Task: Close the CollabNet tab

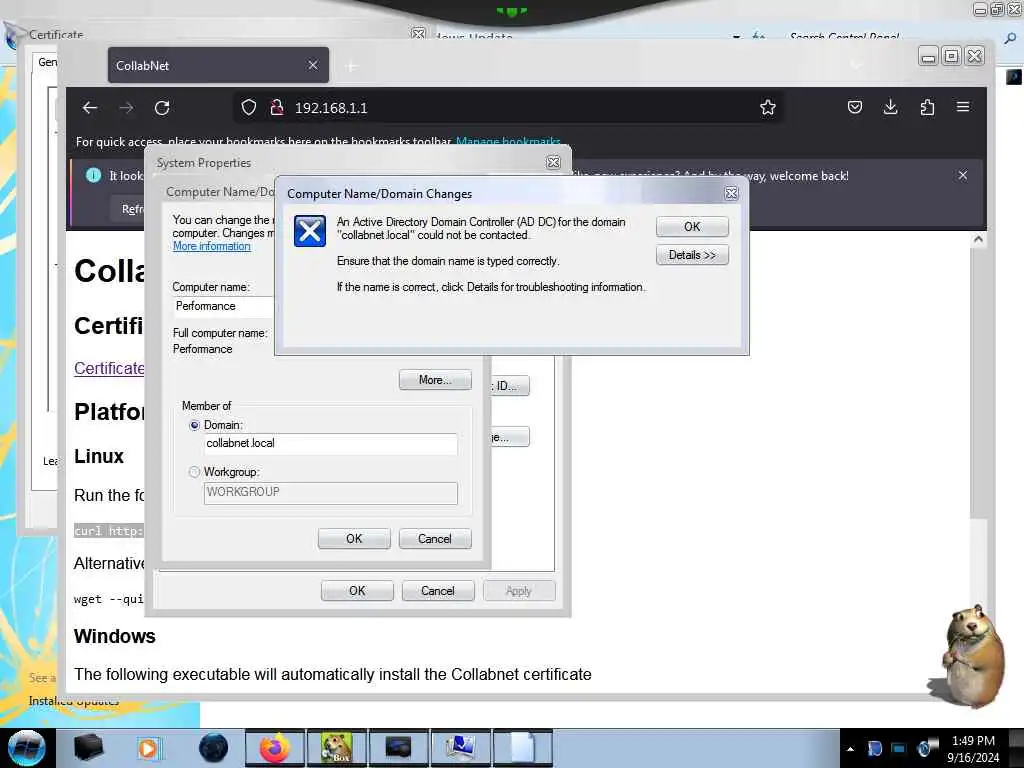Action: coord(313,65)
